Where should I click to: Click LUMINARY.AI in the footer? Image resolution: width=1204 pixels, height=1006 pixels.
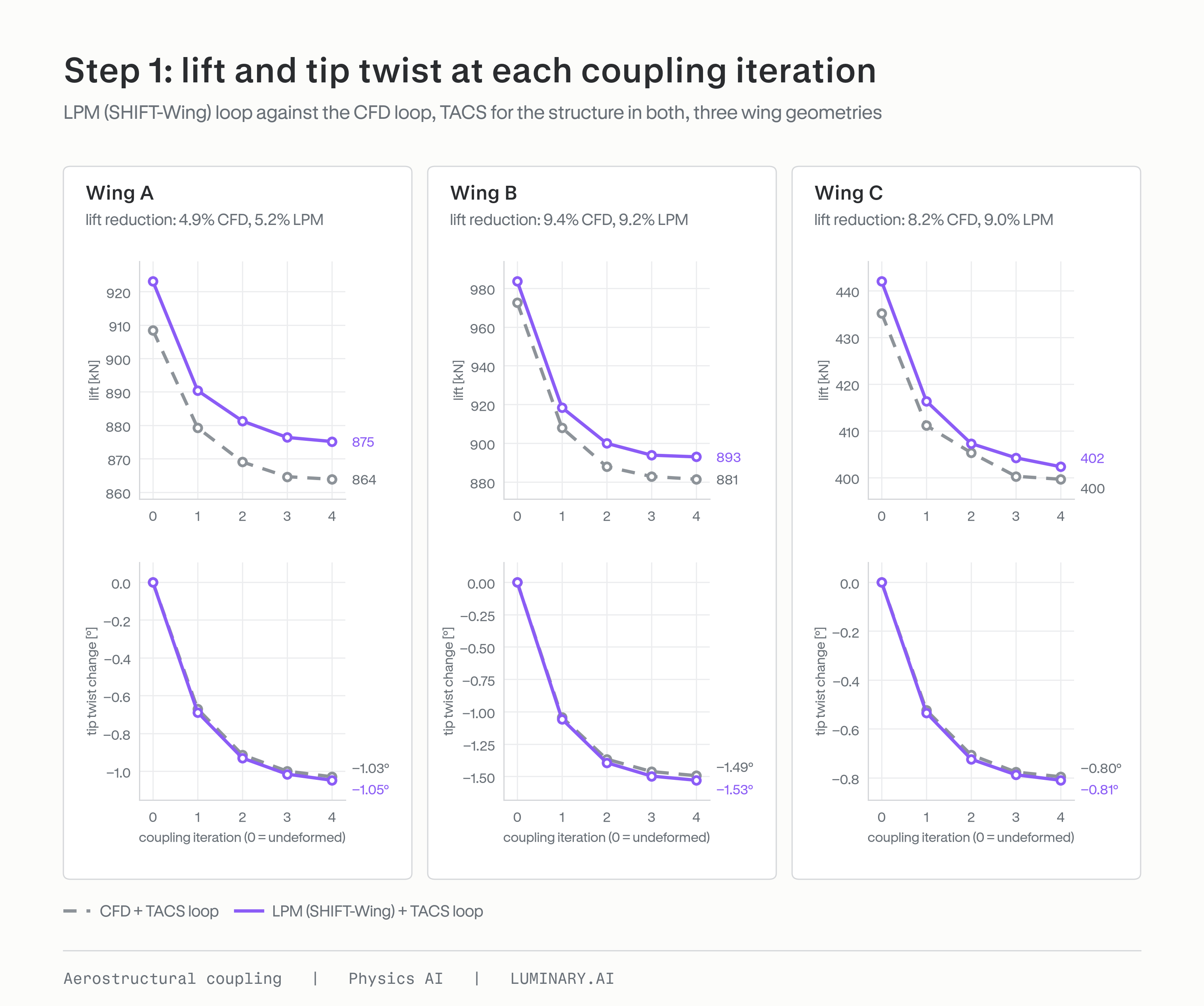pyautogui.click(x=562, y=979)
